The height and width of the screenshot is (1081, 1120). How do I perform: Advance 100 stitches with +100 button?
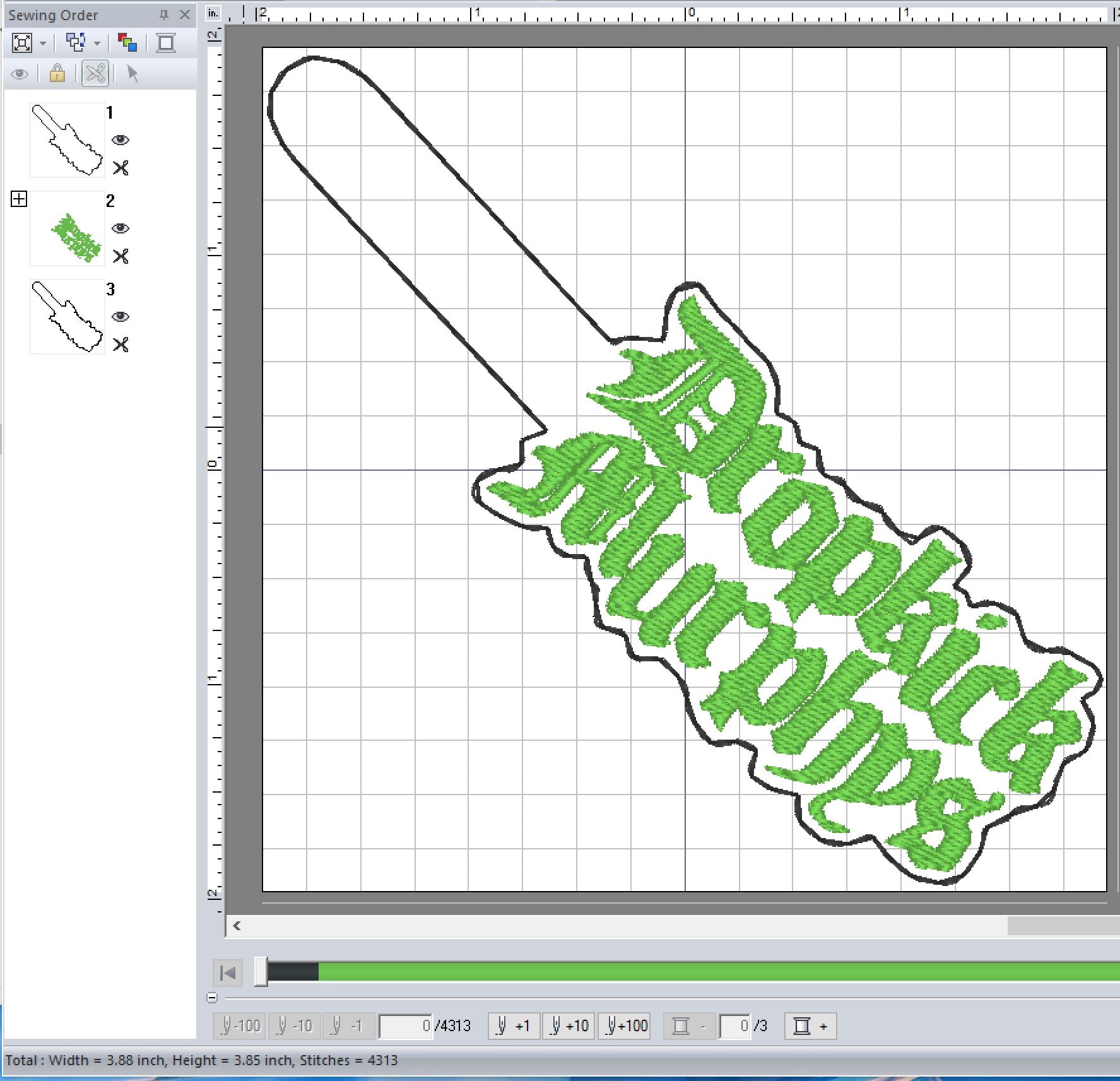click(625, 1026)
